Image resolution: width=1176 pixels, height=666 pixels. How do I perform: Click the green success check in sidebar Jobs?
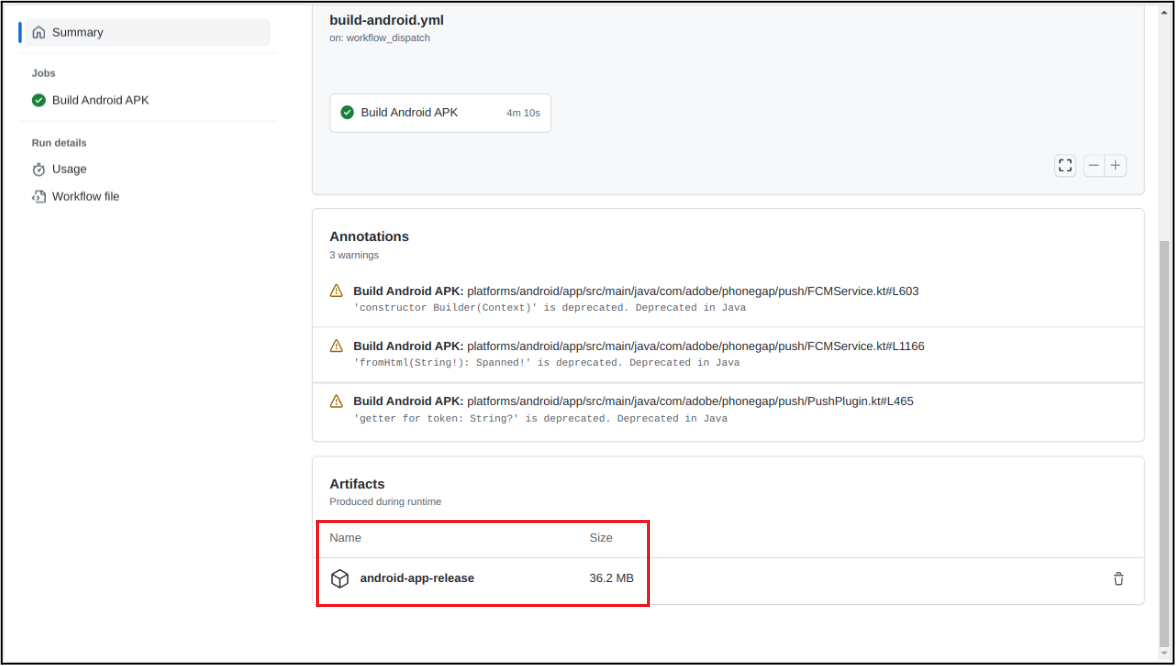click(39, 100)
